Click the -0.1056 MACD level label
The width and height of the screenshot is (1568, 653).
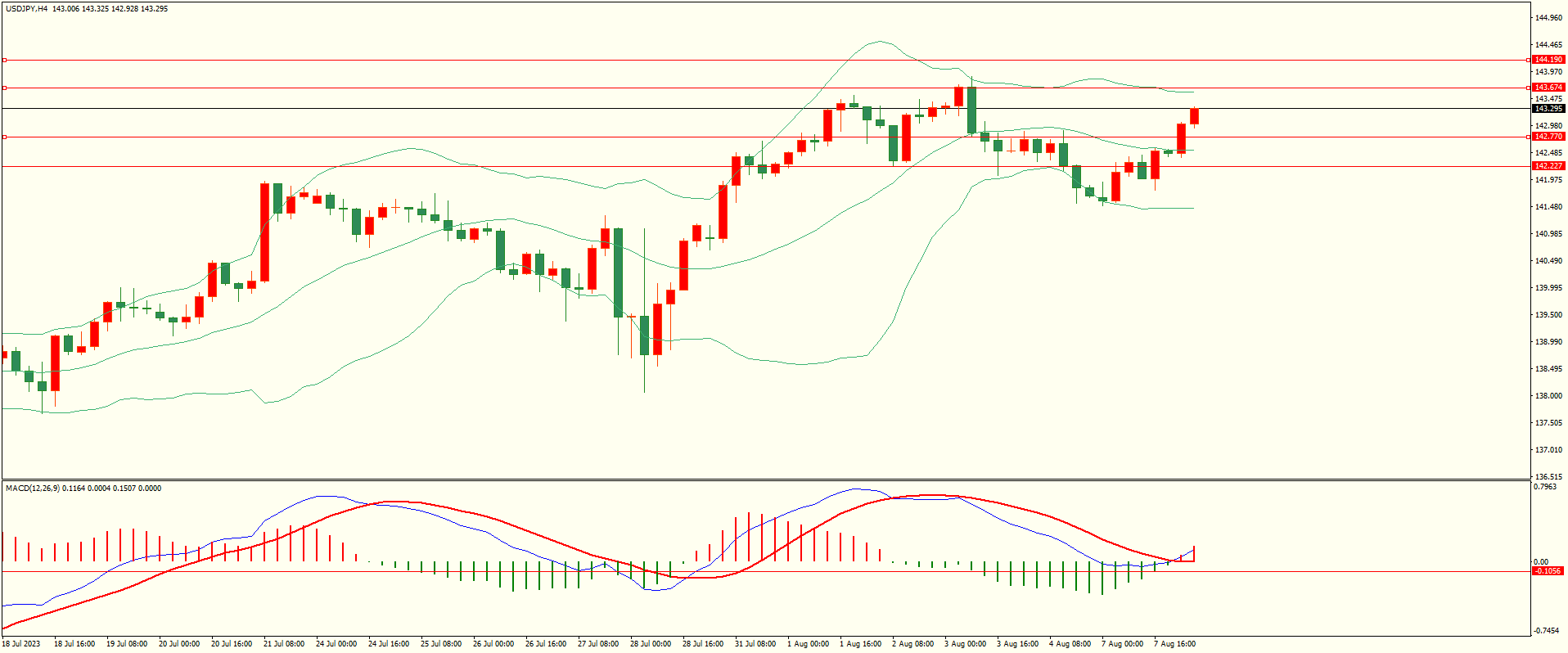(x=1548, y=571)
